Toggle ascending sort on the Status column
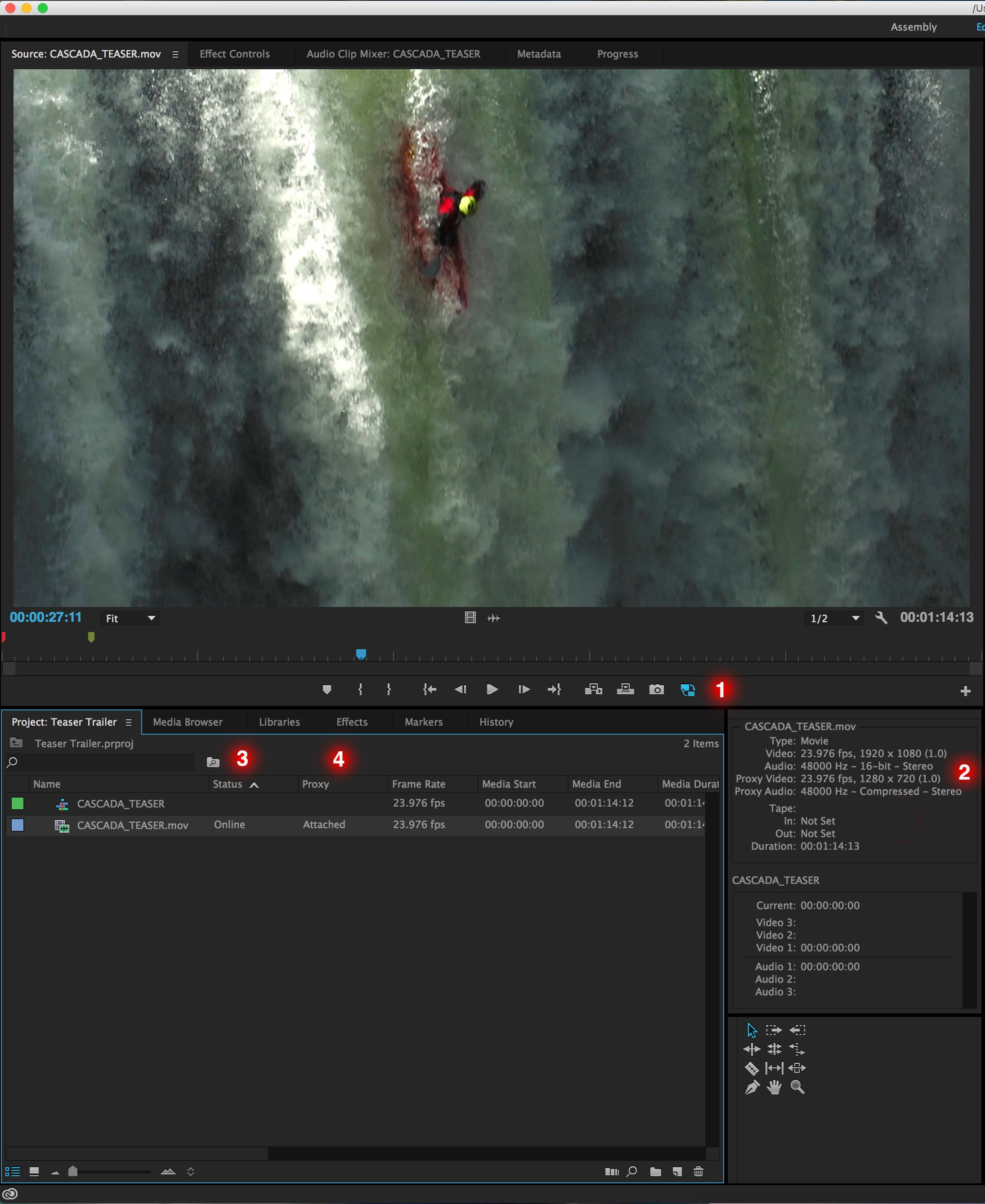This screenshot has height=1204, width=985. click(x=254, y=784)
